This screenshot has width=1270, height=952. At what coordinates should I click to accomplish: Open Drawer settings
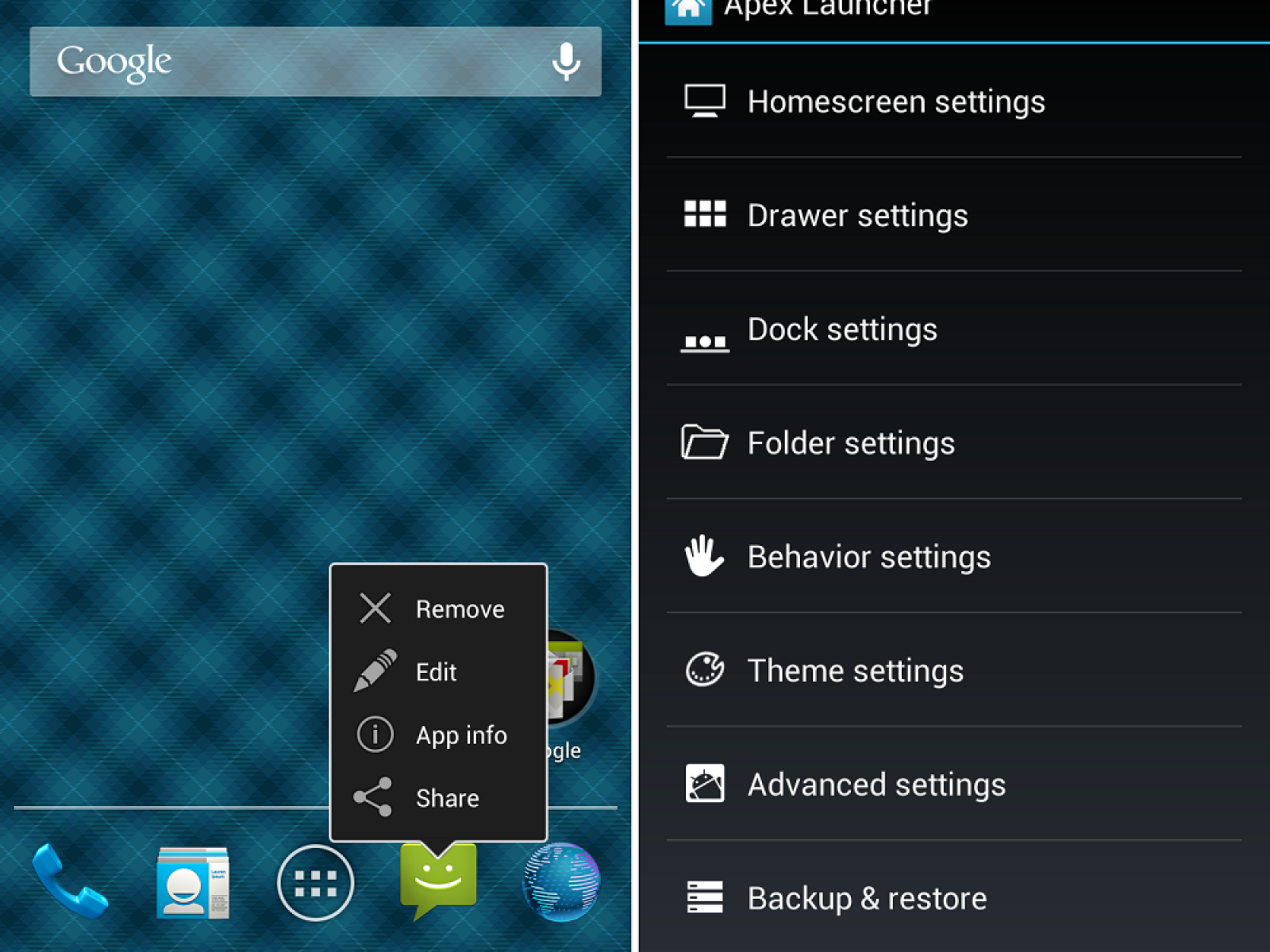pos(857,215)
